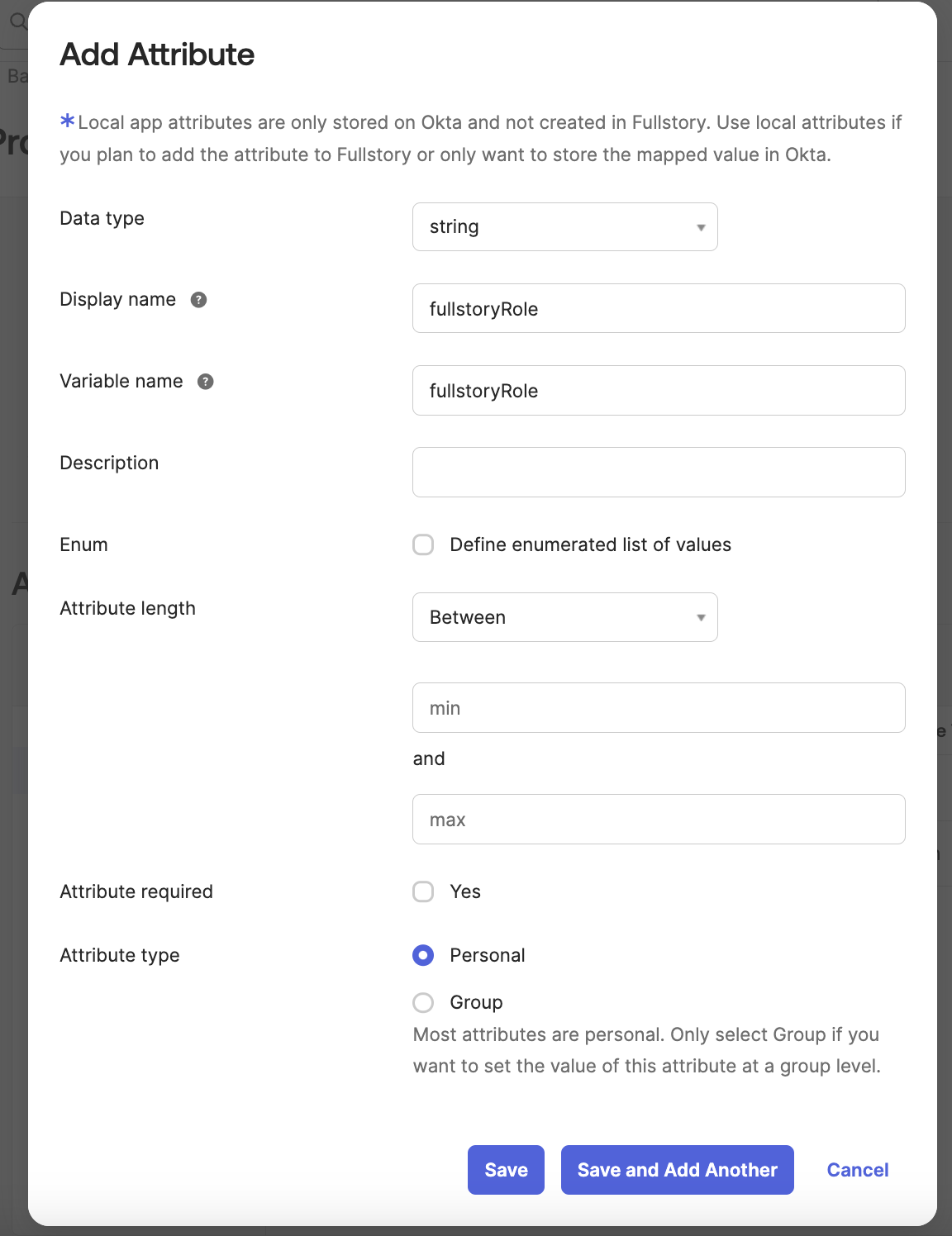Viewport: 952px width, 1236px height.
Task: Cancel the Add Attribute dialog
Action: click(x=857, y=1170)
